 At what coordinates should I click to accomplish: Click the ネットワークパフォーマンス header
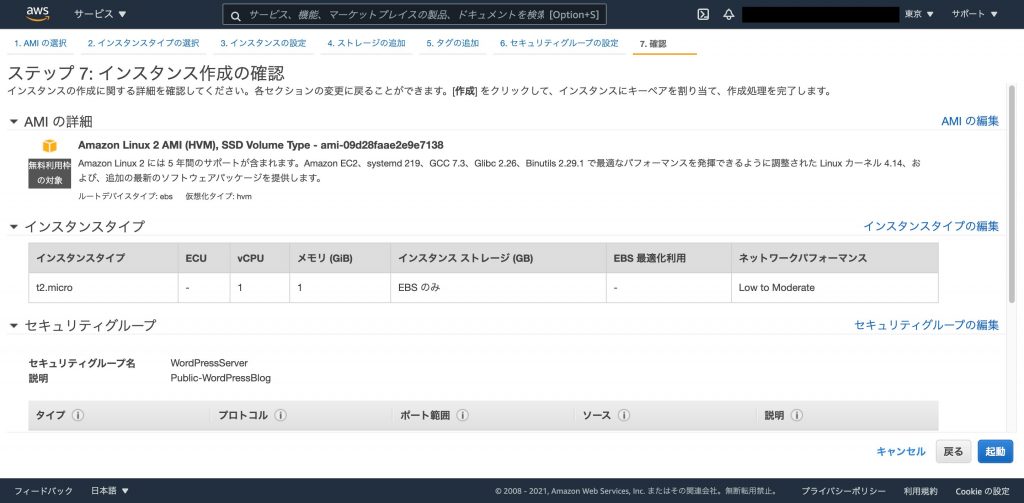tap(835, 258)
